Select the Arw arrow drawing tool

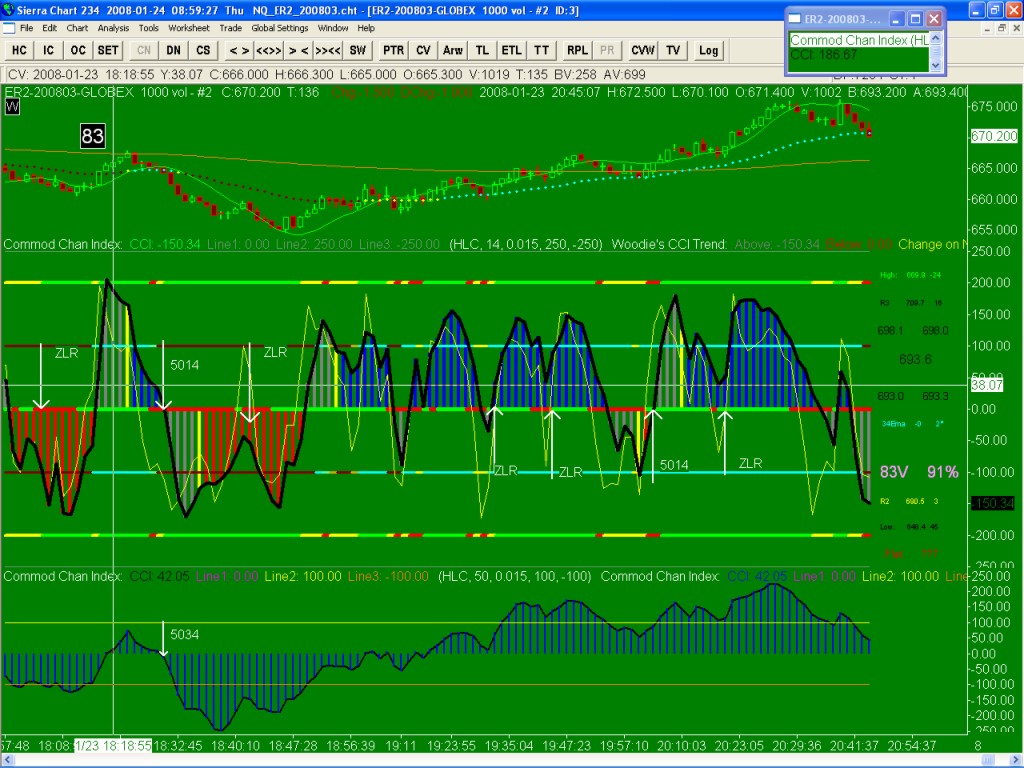(x=453, y=50)
